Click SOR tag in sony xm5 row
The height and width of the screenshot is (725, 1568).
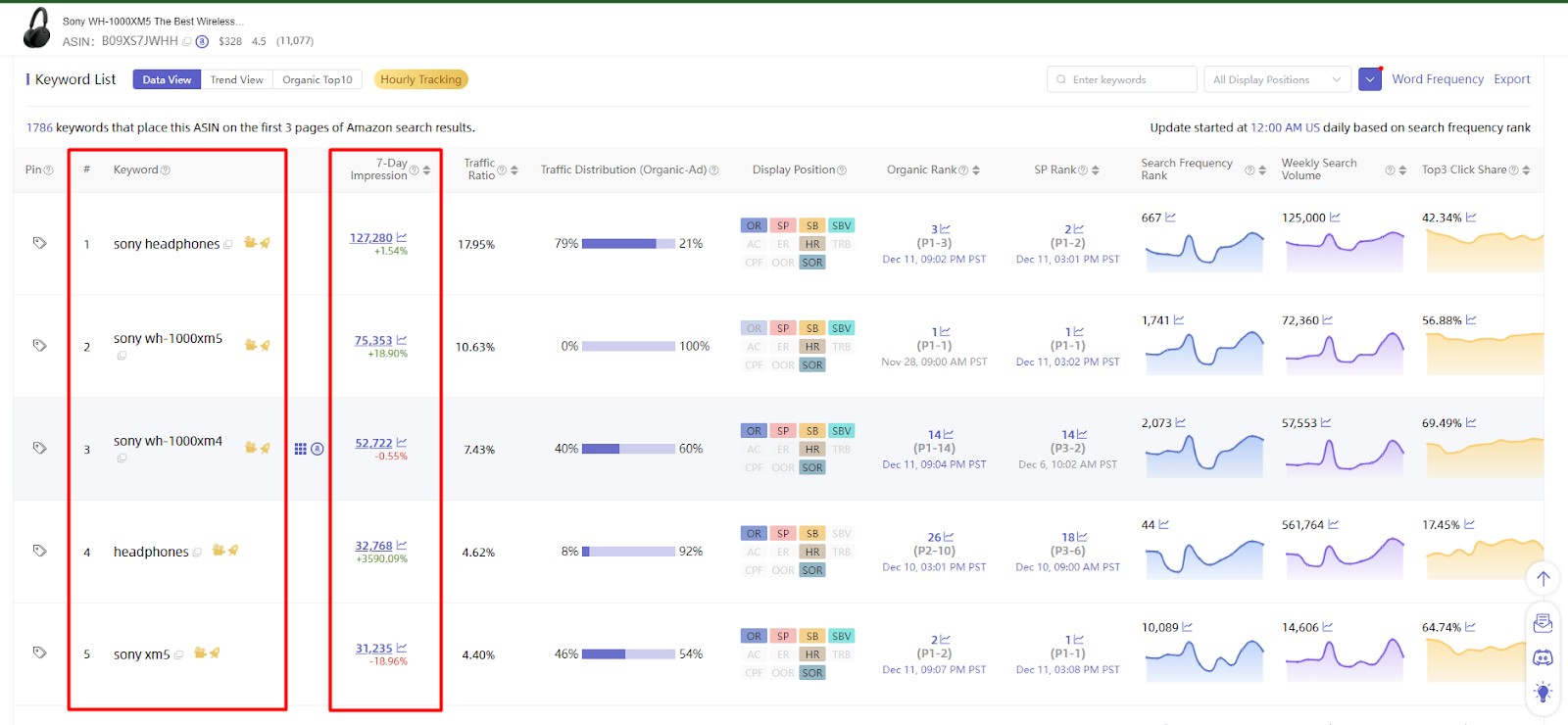coord(811,673)
